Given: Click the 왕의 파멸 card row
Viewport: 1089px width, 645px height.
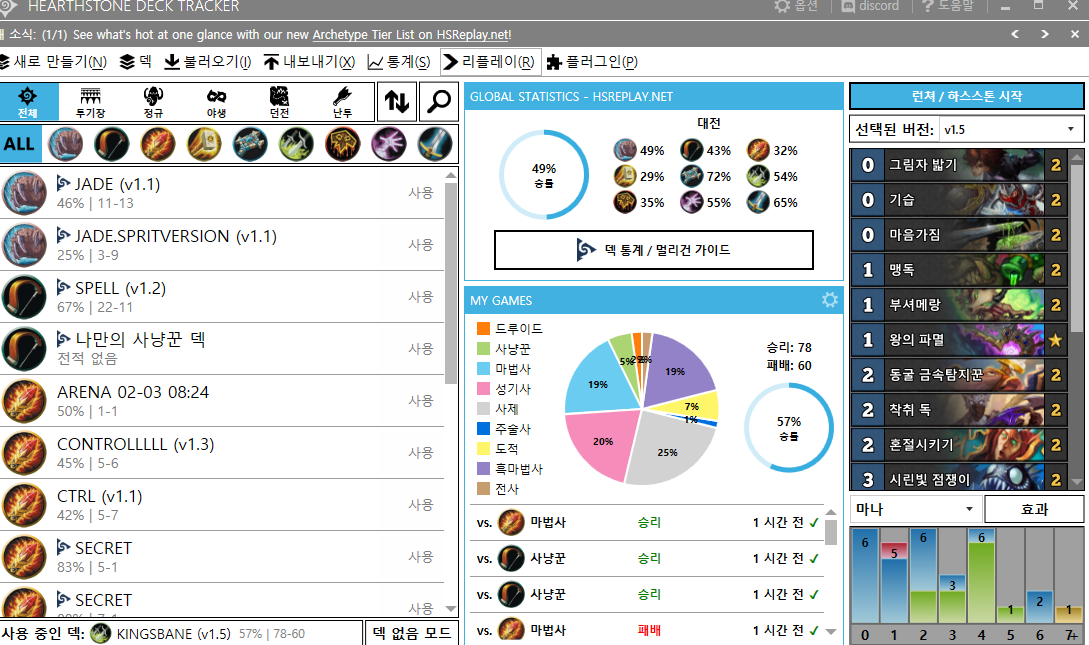Looking at the screenshot, I should (960, 340).
